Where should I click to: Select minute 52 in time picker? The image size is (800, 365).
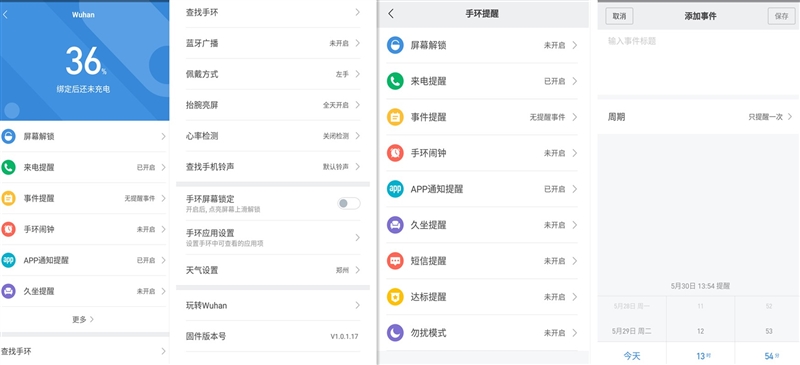click(769, 306)
